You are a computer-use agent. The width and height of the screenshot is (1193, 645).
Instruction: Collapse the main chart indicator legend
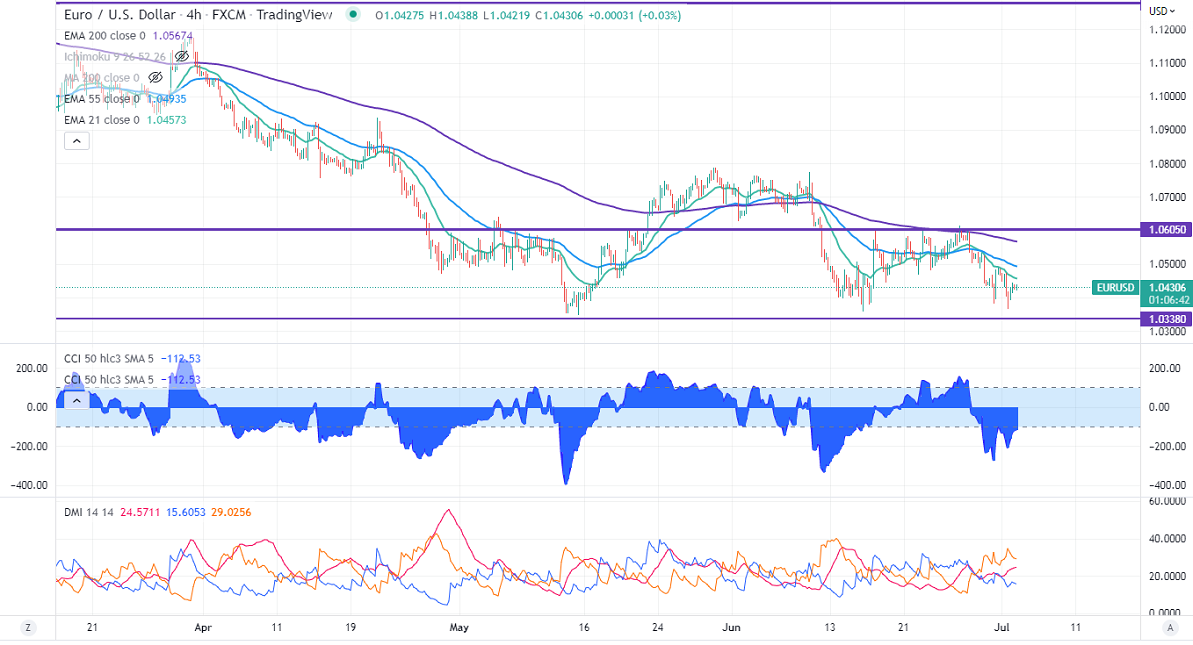coord(77,141)
